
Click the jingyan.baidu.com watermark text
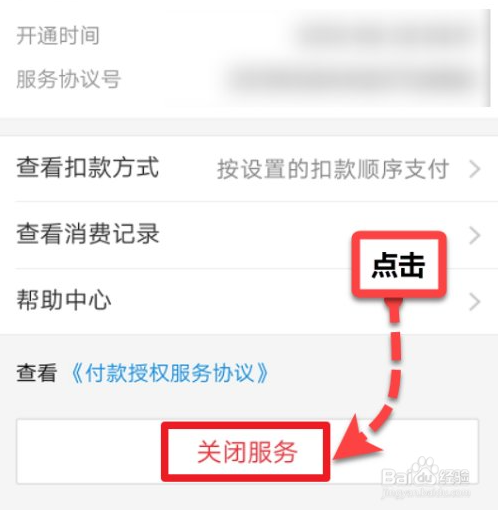pos(426,492)
